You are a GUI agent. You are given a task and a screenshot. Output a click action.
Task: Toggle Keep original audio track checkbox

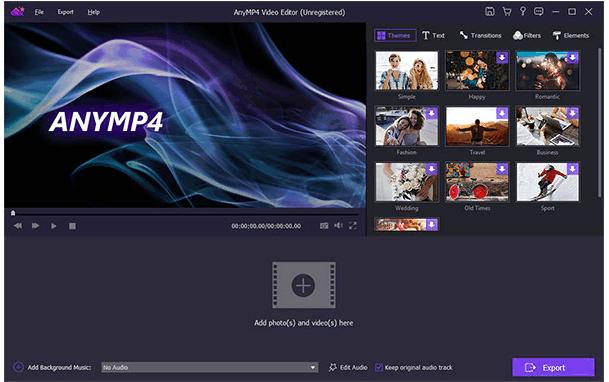pos(379,367)
